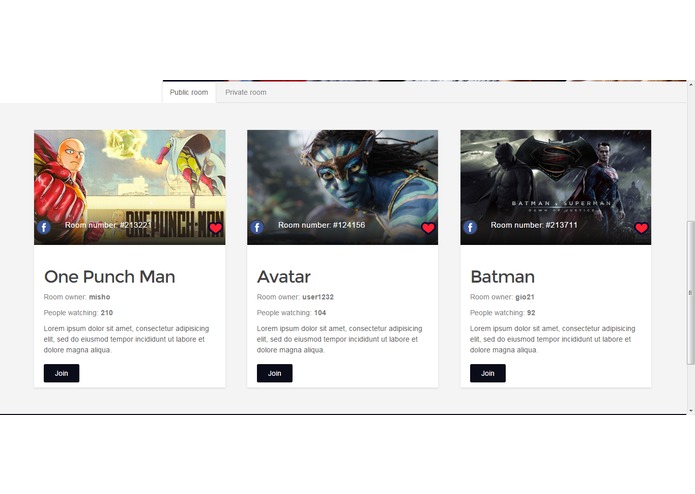The image size is (695, 494).
Task: Join the Avatar room
Action: point(275,373)
